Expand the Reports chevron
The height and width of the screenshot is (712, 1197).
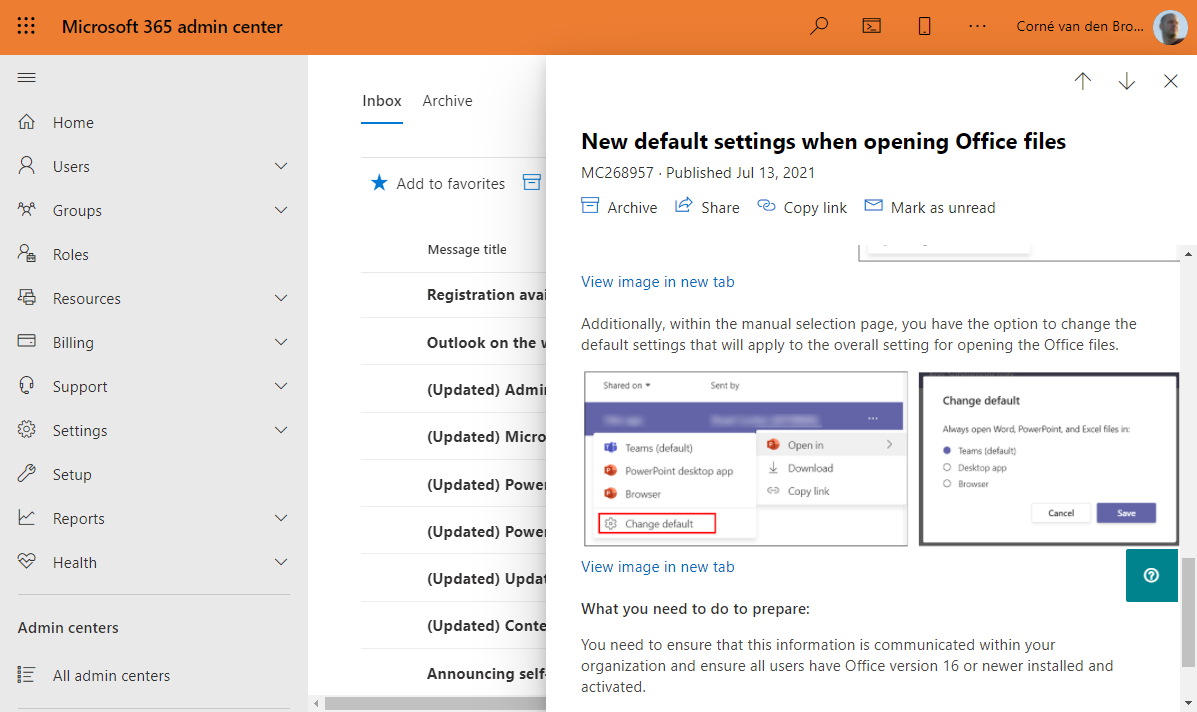point(281,518)
